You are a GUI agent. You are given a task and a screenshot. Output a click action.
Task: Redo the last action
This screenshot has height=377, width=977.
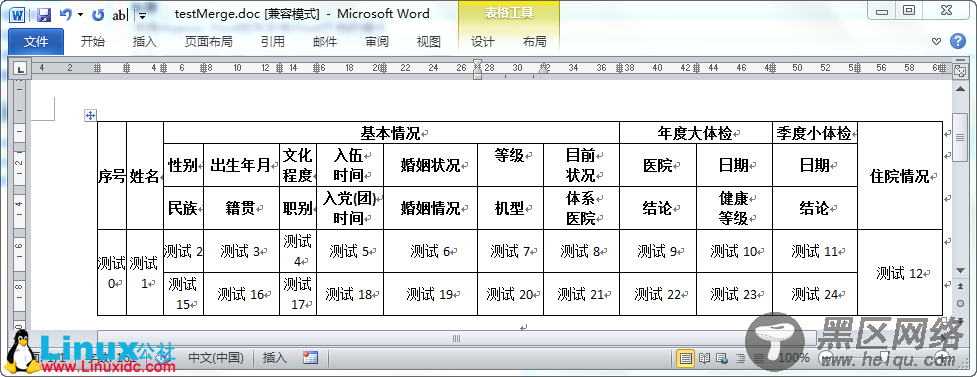98,14
